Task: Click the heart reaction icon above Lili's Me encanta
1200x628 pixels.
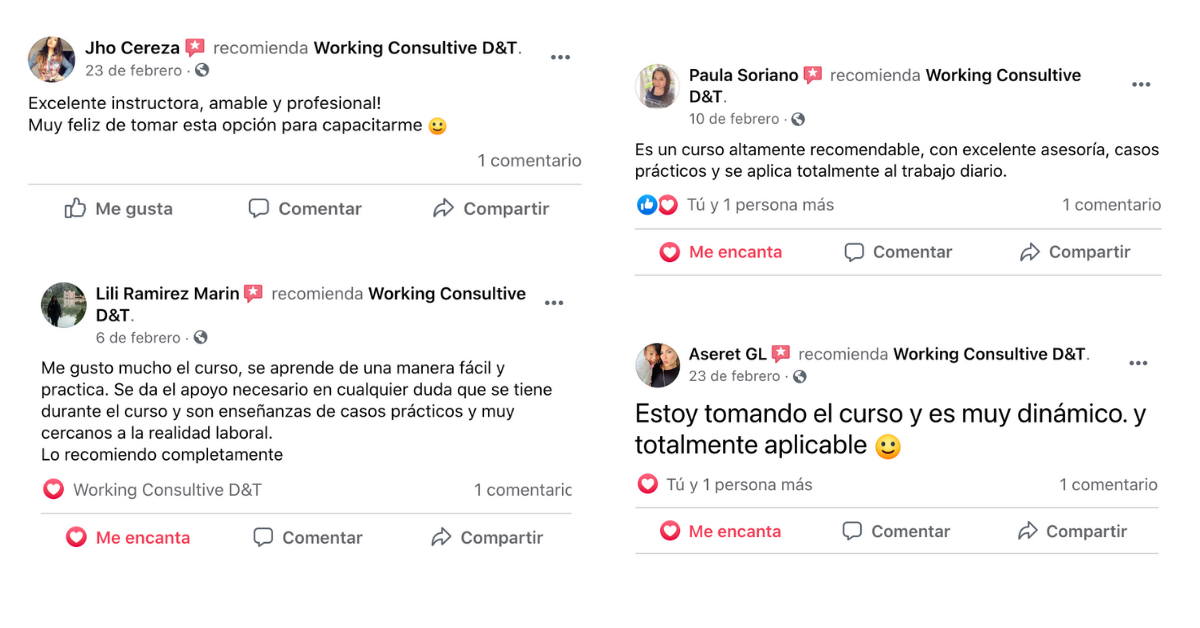Action: click(53, 490)
